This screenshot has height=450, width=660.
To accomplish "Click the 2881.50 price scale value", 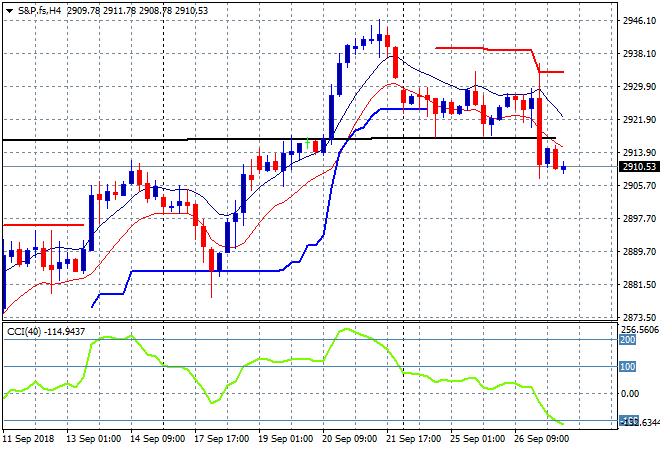I will pos(639,285).
